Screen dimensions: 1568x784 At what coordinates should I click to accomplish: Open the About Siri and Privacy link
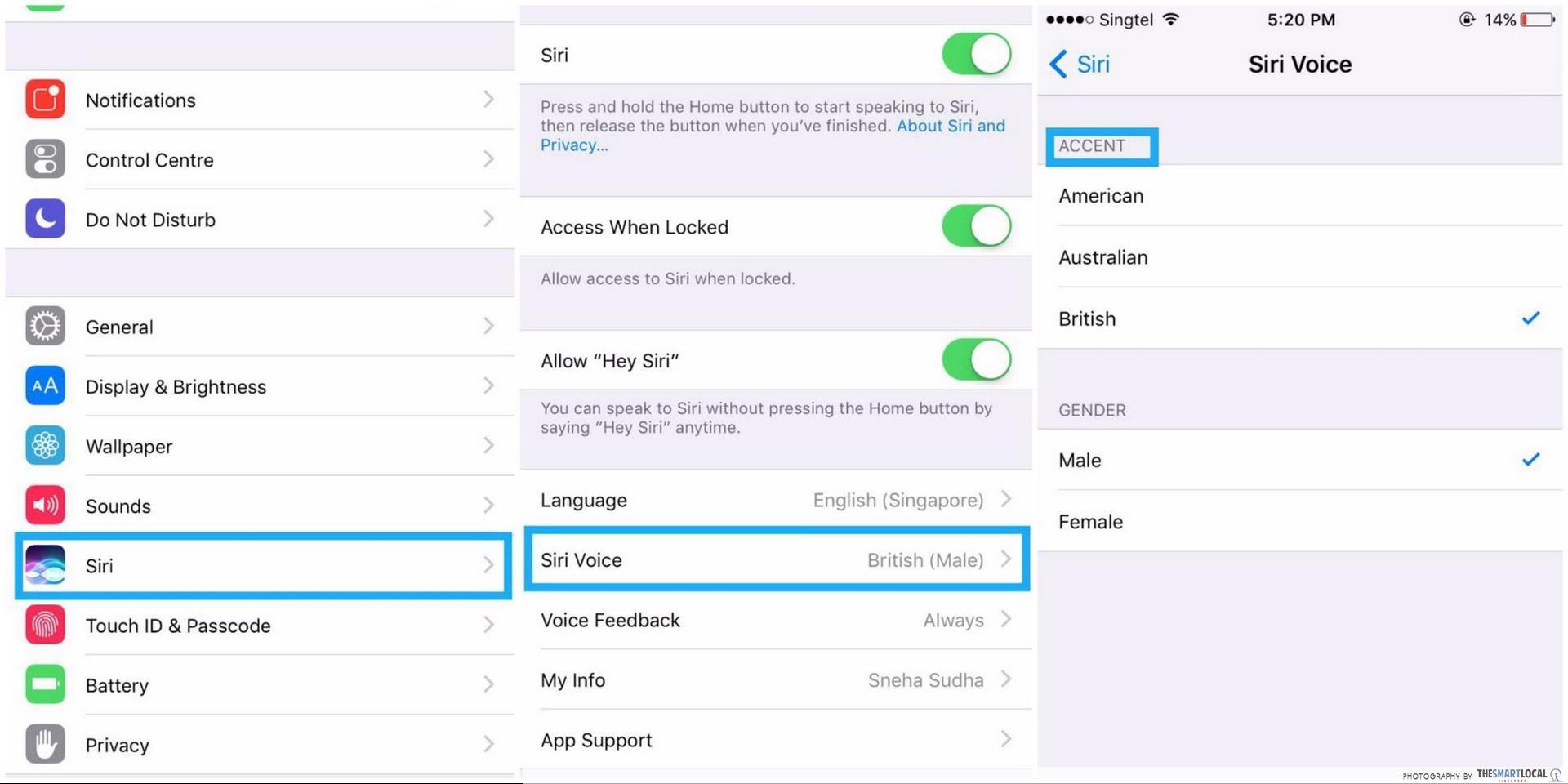pyautogui.click(x=950, y=127)
